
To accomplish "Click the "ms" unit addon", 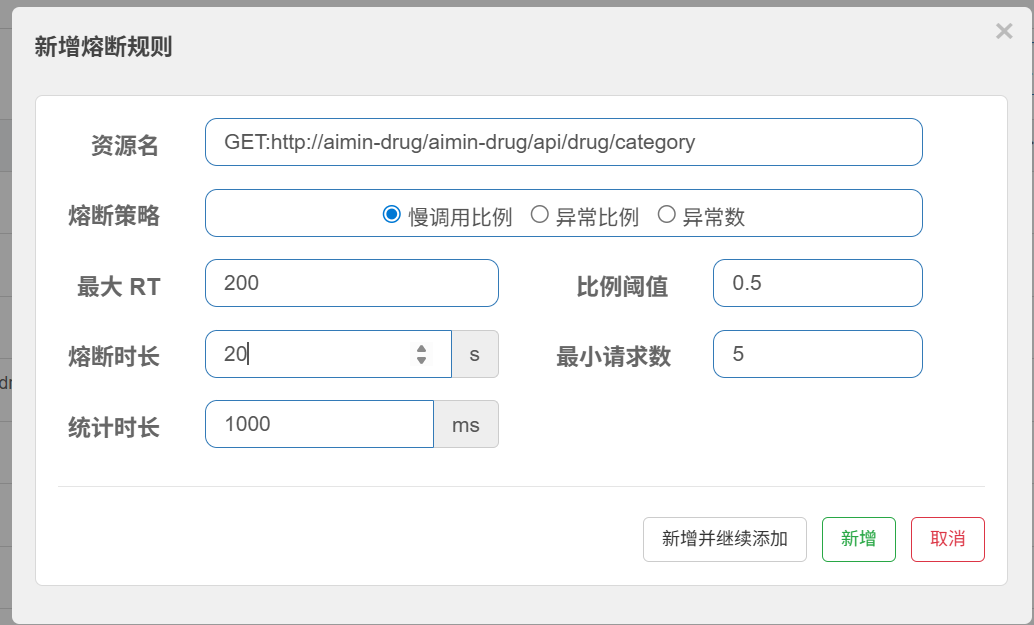I will tap(466, 424).
